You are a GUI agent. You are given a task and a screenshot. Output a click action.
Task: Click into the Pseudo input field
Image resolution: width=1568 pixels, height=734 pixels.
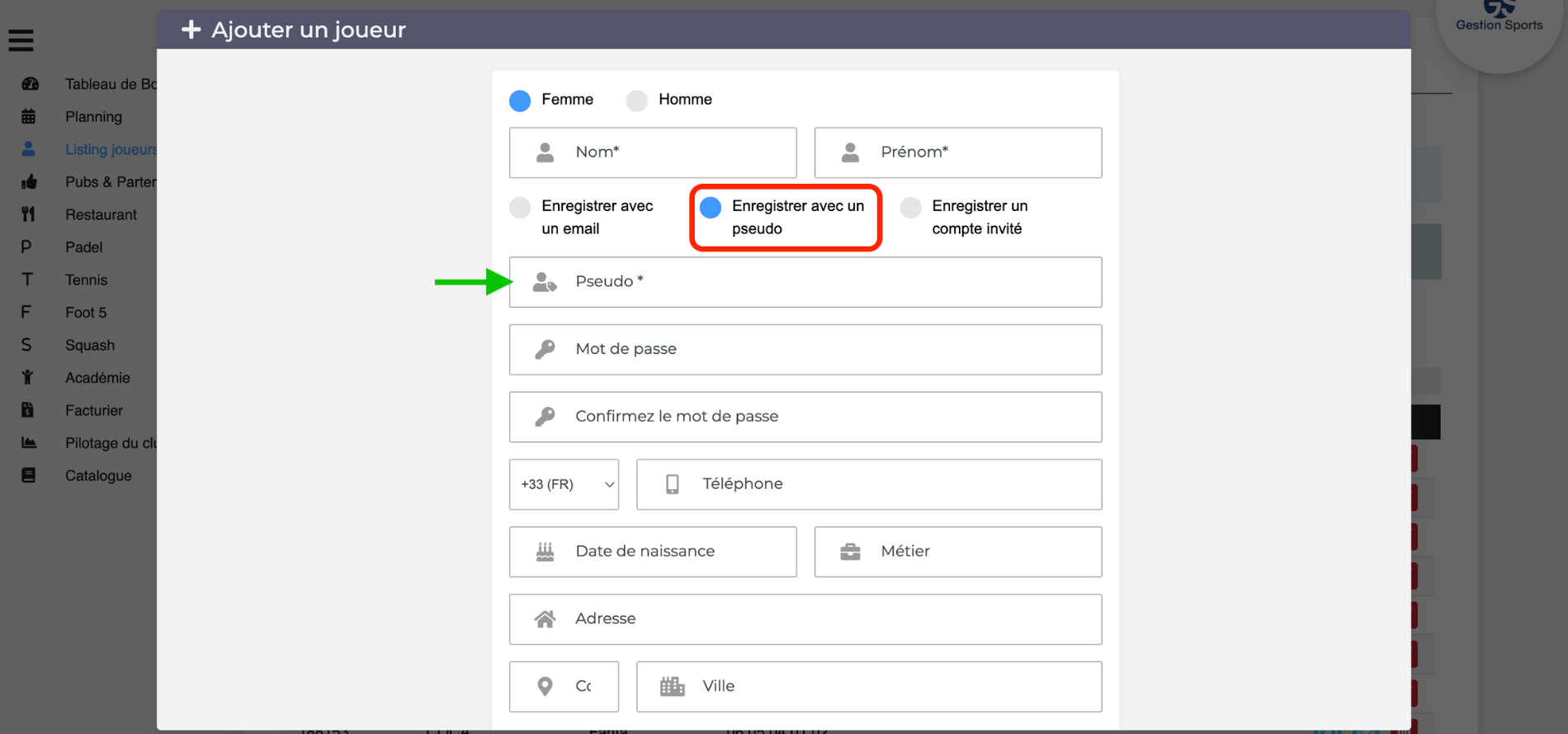805,282
